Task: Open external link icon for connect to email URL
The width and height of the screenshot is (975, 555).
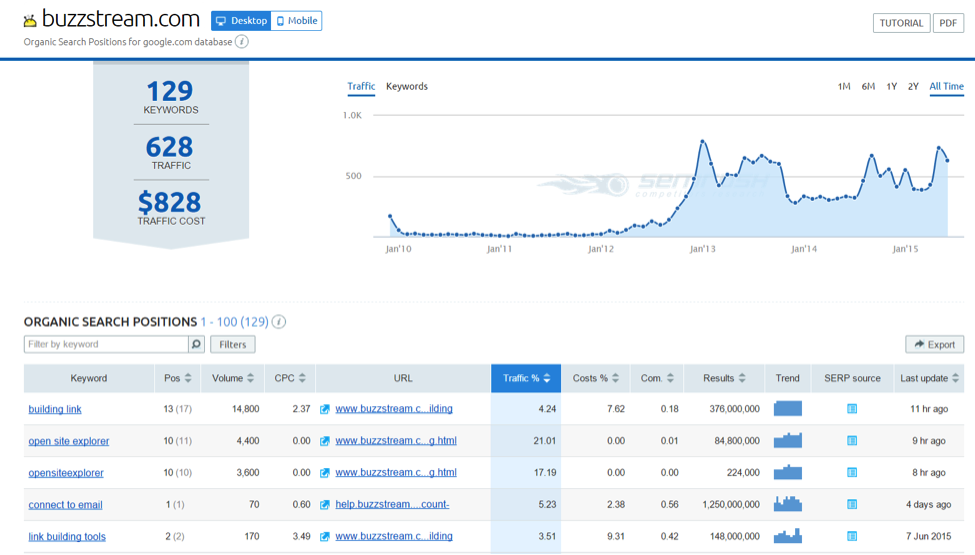Action: click(x=325, y=505)
